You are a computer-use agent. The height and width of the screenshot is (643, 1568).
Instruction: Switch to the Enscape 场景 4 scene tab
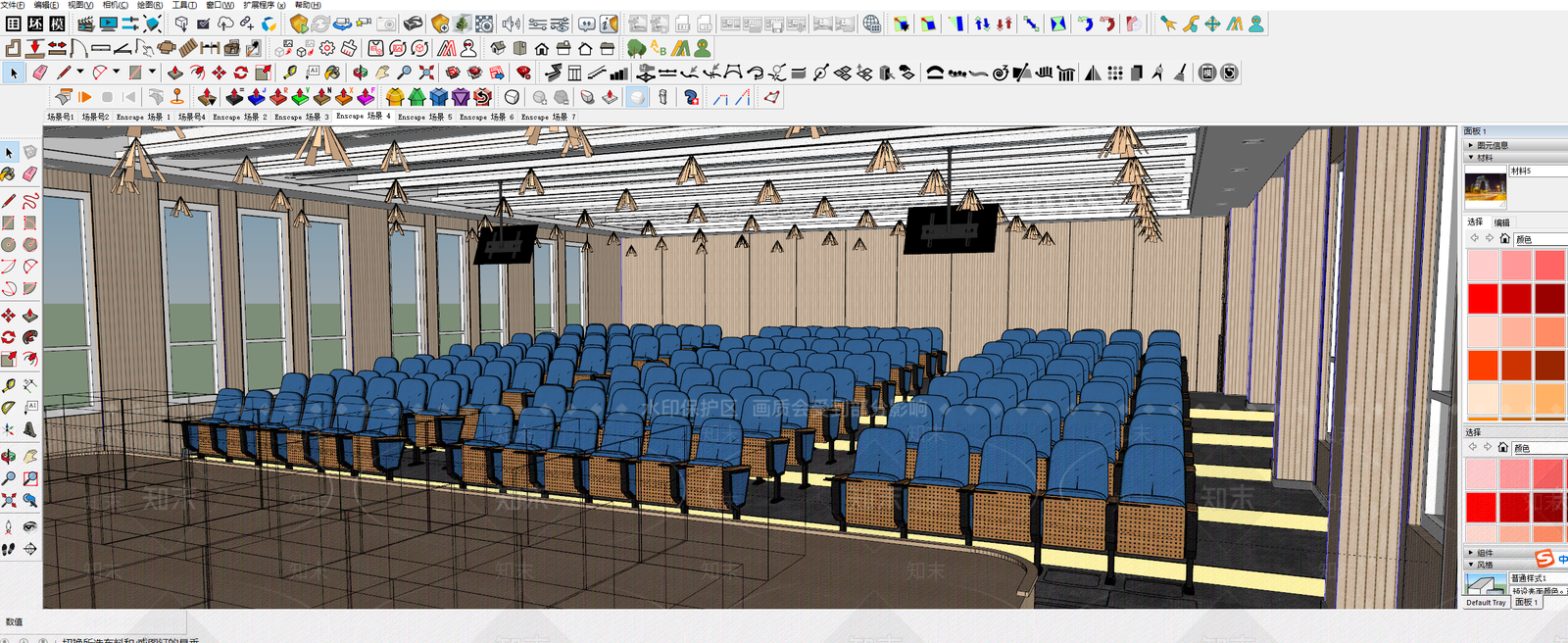pos(363,117)
